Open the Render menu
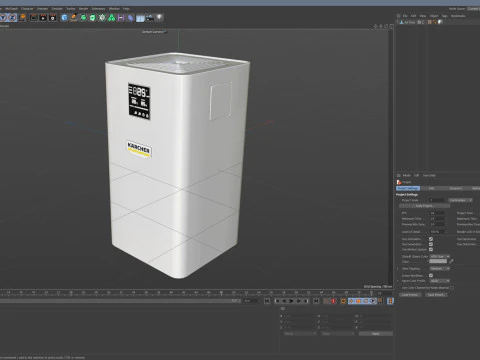Image resolution: width=480 pixels, height=360 pixels. pyautogui.click(x=83, y=9)
